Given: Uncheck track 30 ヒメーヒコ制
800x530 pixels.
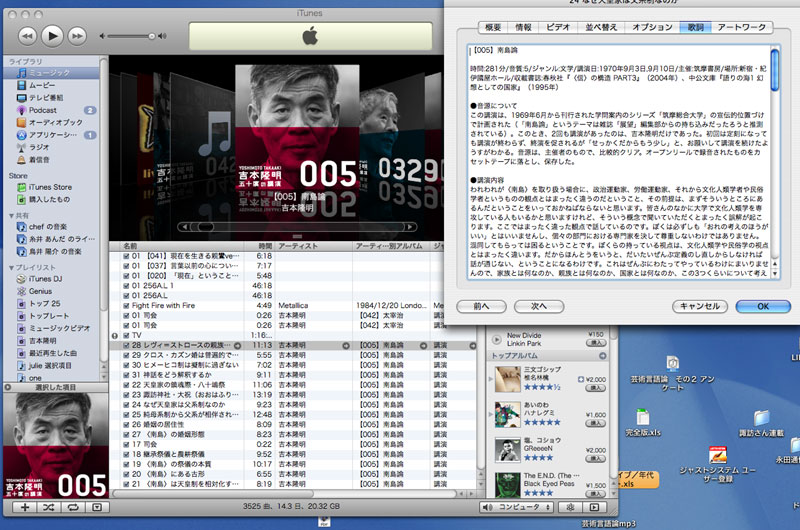Looking at the screenshot, I should coord(126,365).
